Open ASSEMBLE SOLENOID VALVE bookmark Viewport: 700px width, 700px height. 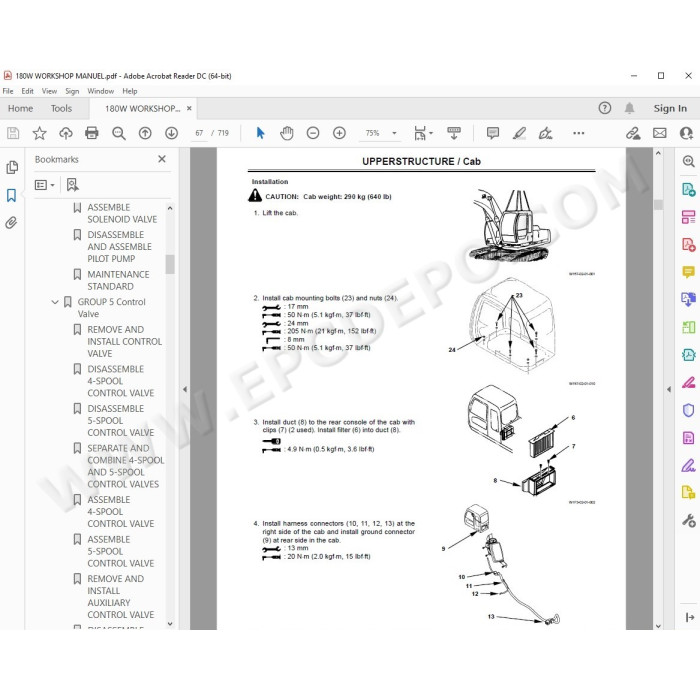(x=122, y=213)
